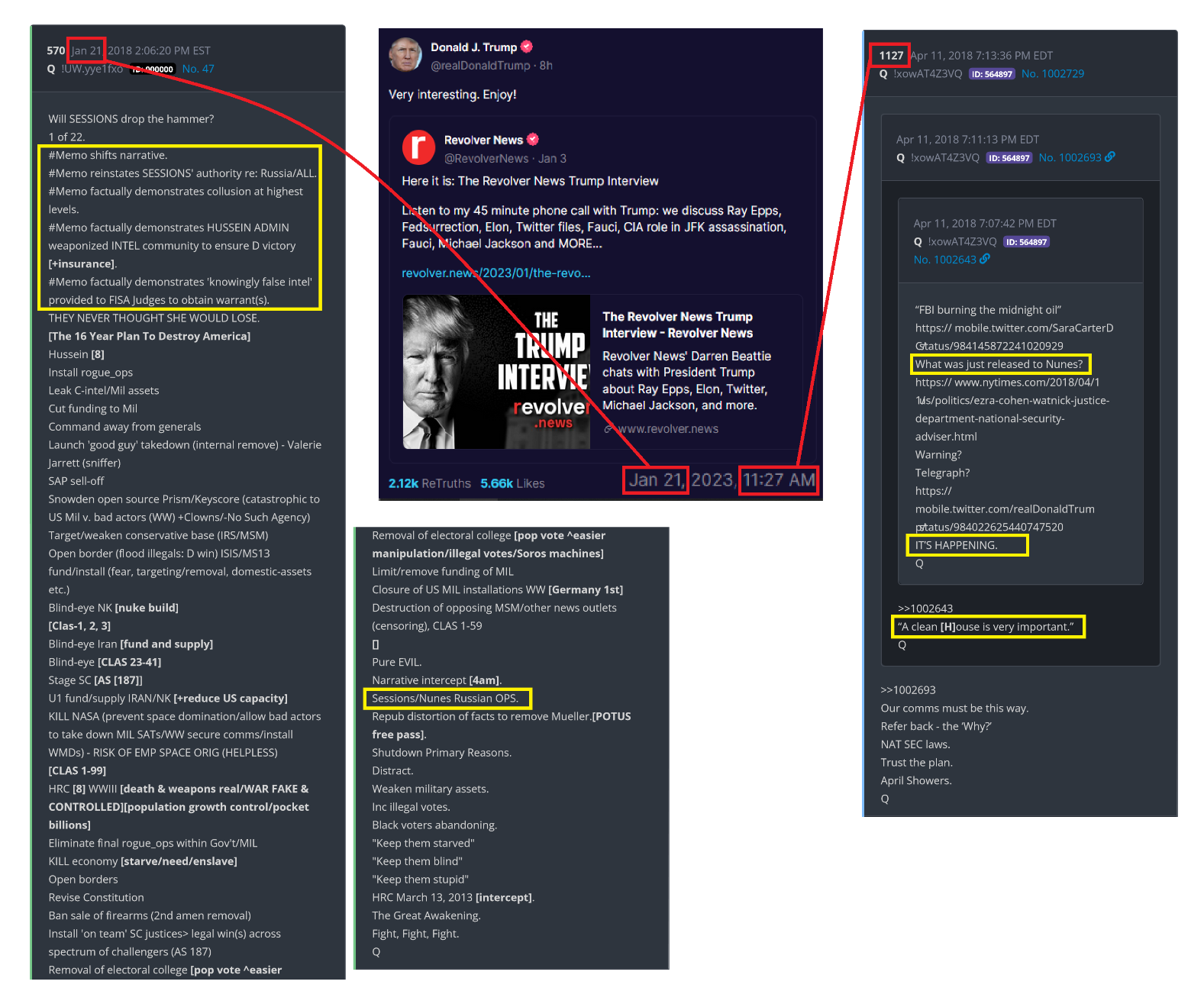Click Revolver News verified badge

[x=533, y=139]
